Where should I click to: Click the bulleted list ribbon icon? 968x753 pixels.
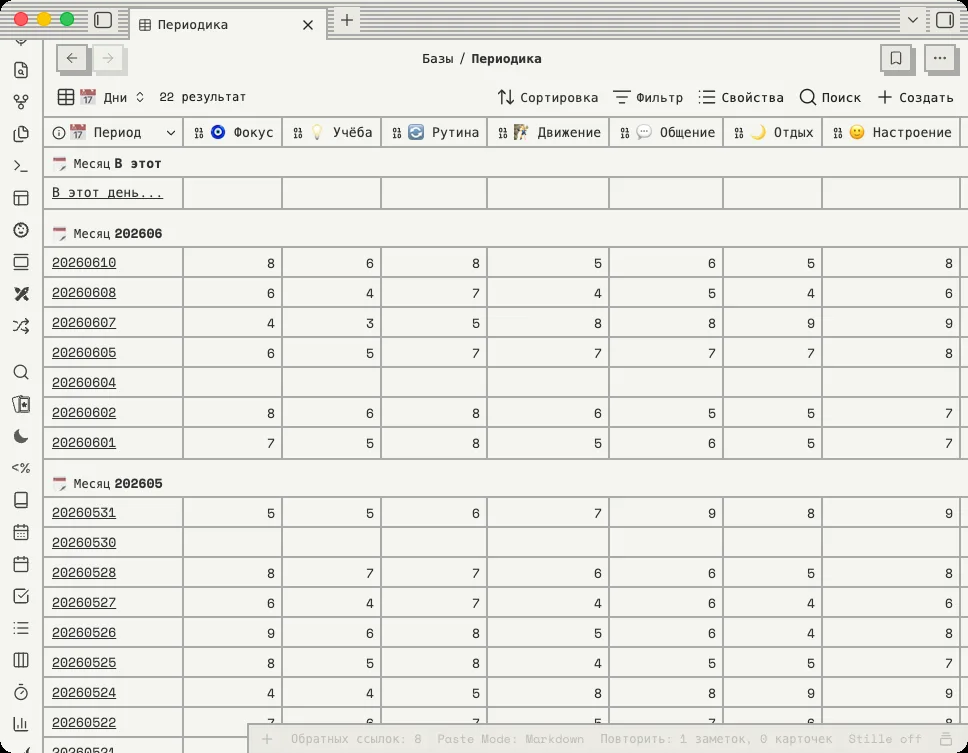pos(21,628)
